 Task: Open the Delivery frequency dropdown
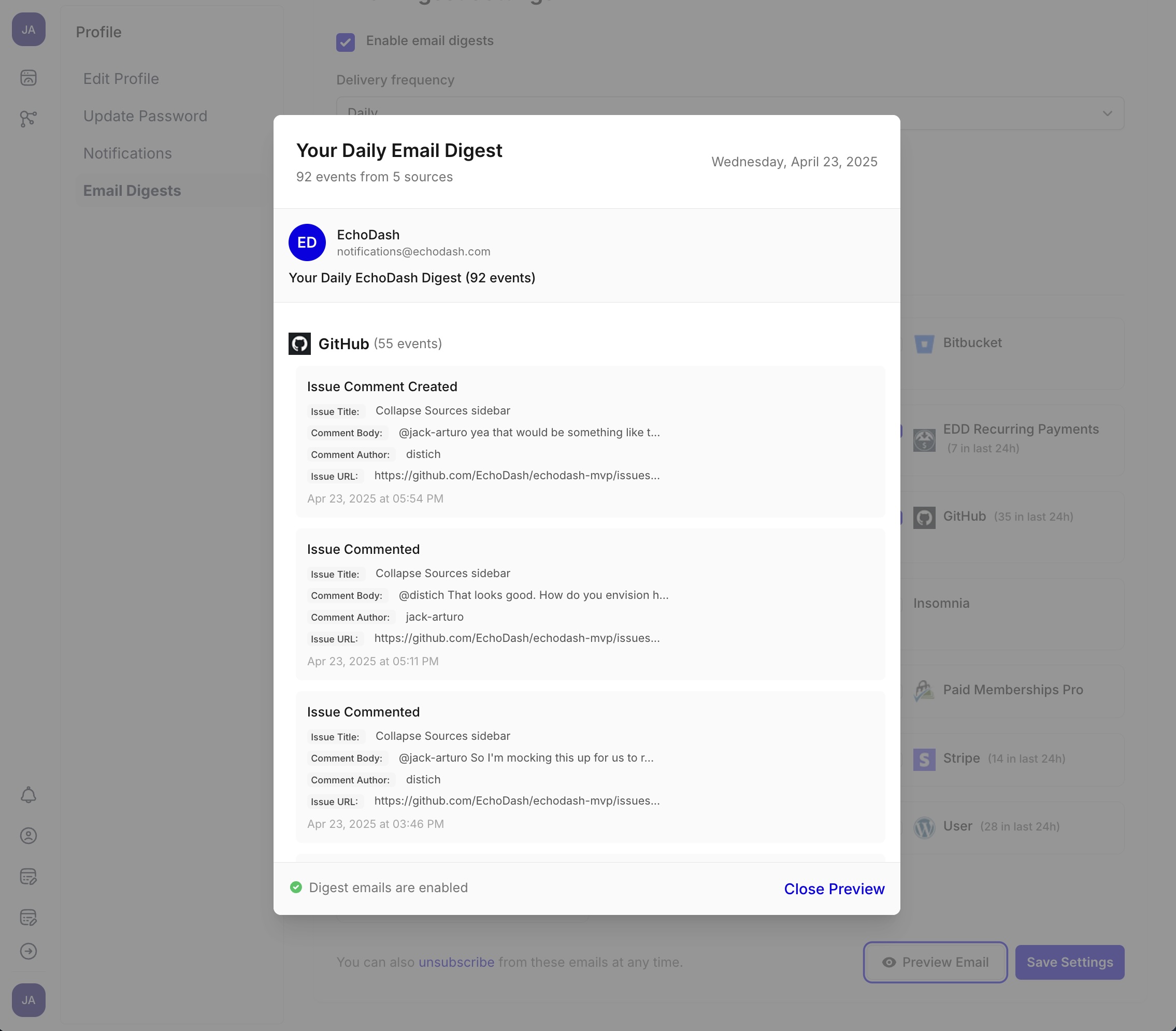730,113
